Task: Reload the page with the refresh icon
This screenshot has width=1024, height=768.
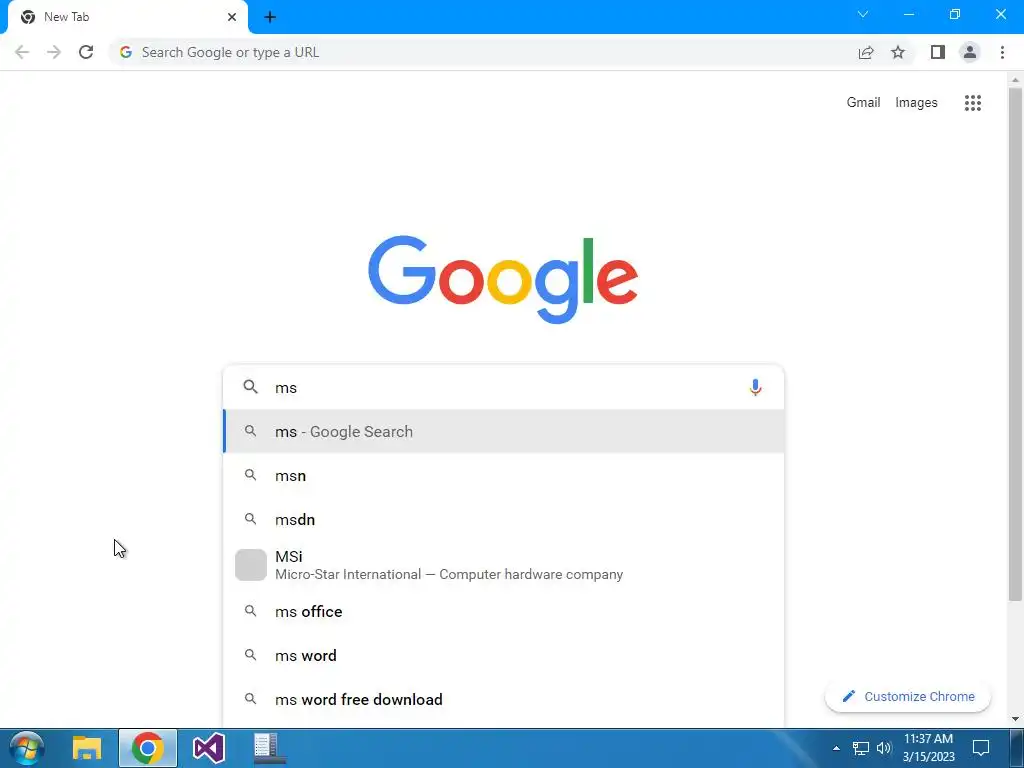Action: [86, 52]
